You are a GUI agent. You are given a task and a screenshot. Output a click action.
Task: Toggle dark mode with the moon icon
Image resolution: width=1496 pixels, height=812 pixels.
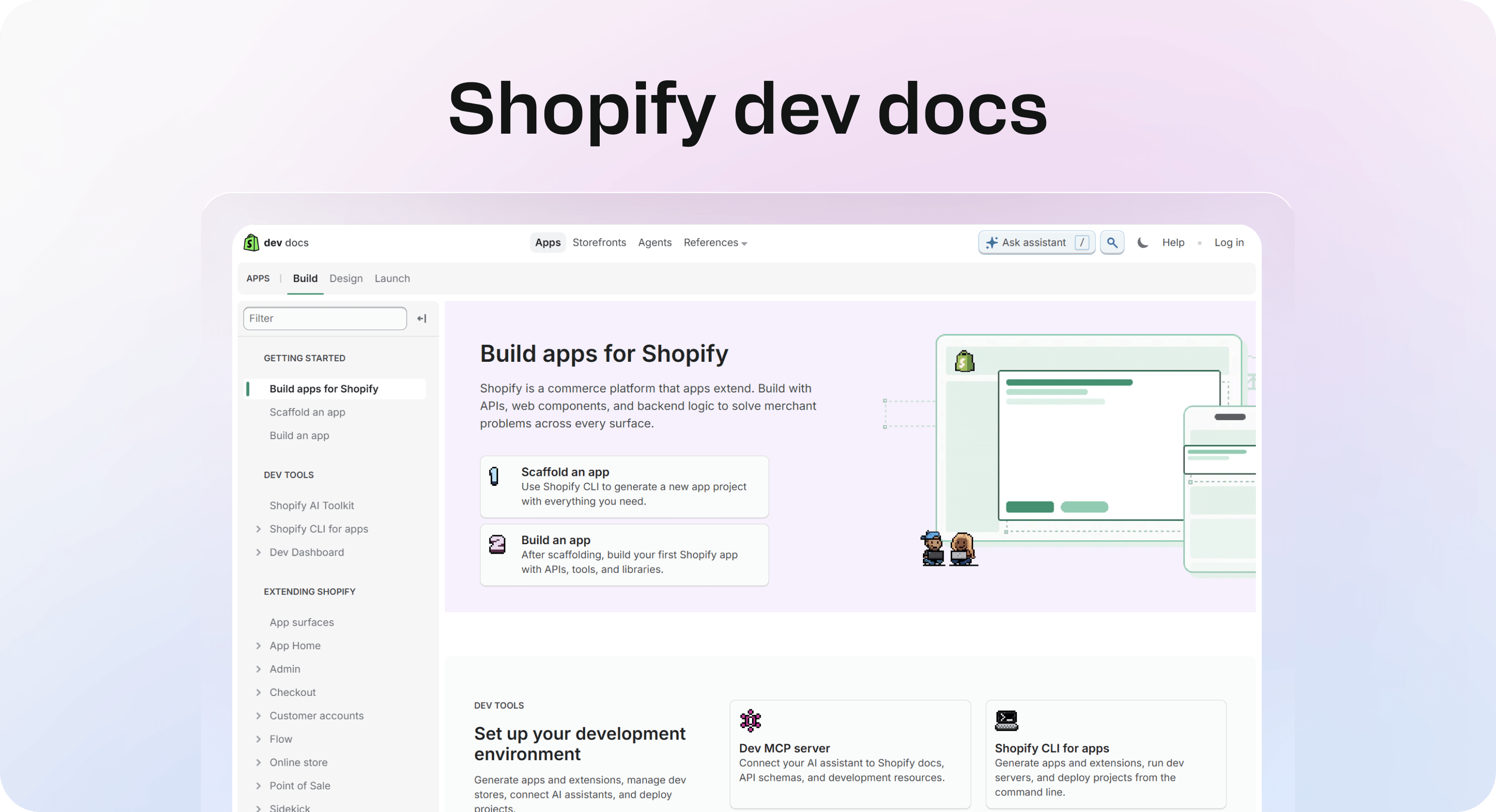pos(1142,243)
